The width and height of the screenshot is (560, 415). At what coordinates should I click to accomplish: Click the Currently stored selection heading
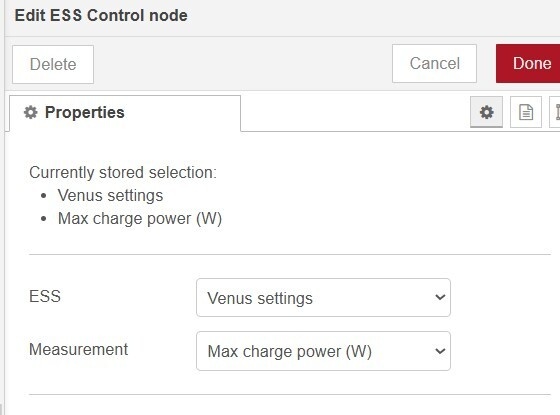(x=123, y=172)
